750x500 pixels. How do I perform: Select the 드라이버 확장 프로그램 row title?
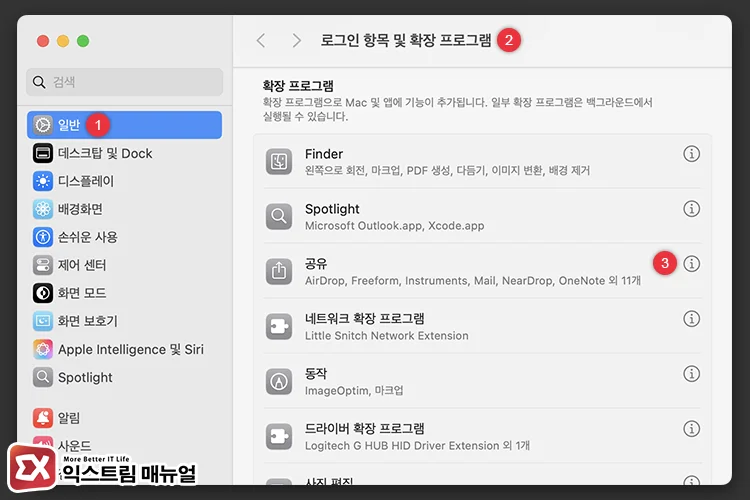pyautogui.click(x=364, y=429)
